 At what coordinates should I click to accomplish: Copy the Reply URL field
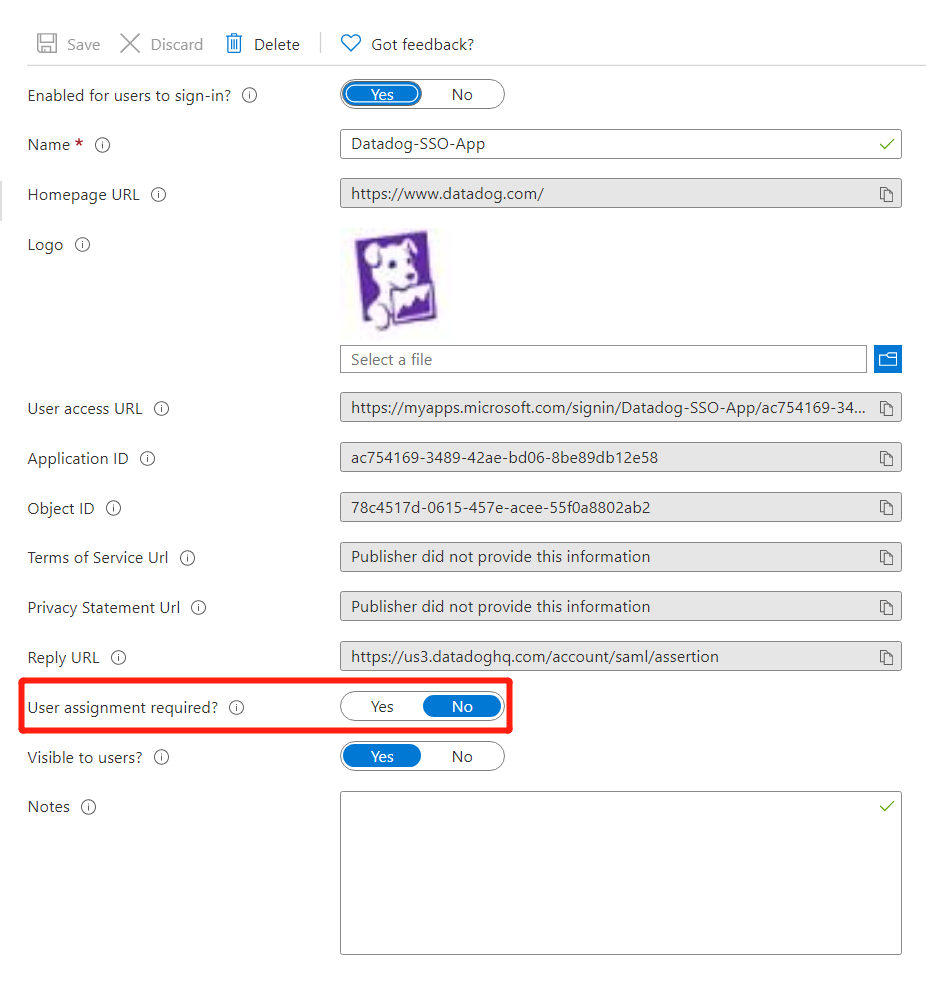pos(886,658)
